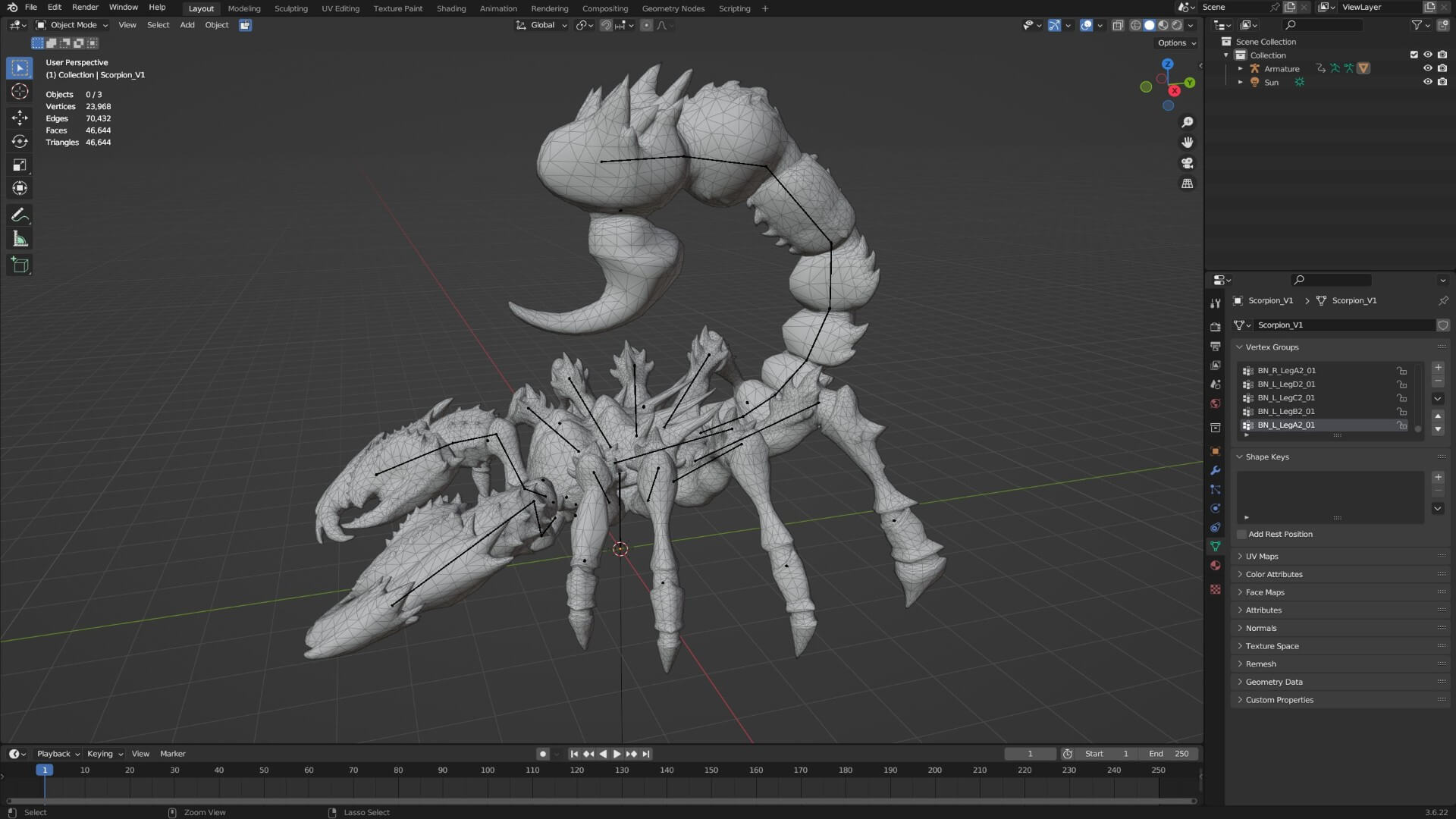Toggle lock on BN_R_LegA2_01 vertex group
Image resolution: width=1456 pixels, height=819 pixels.
1402,371
